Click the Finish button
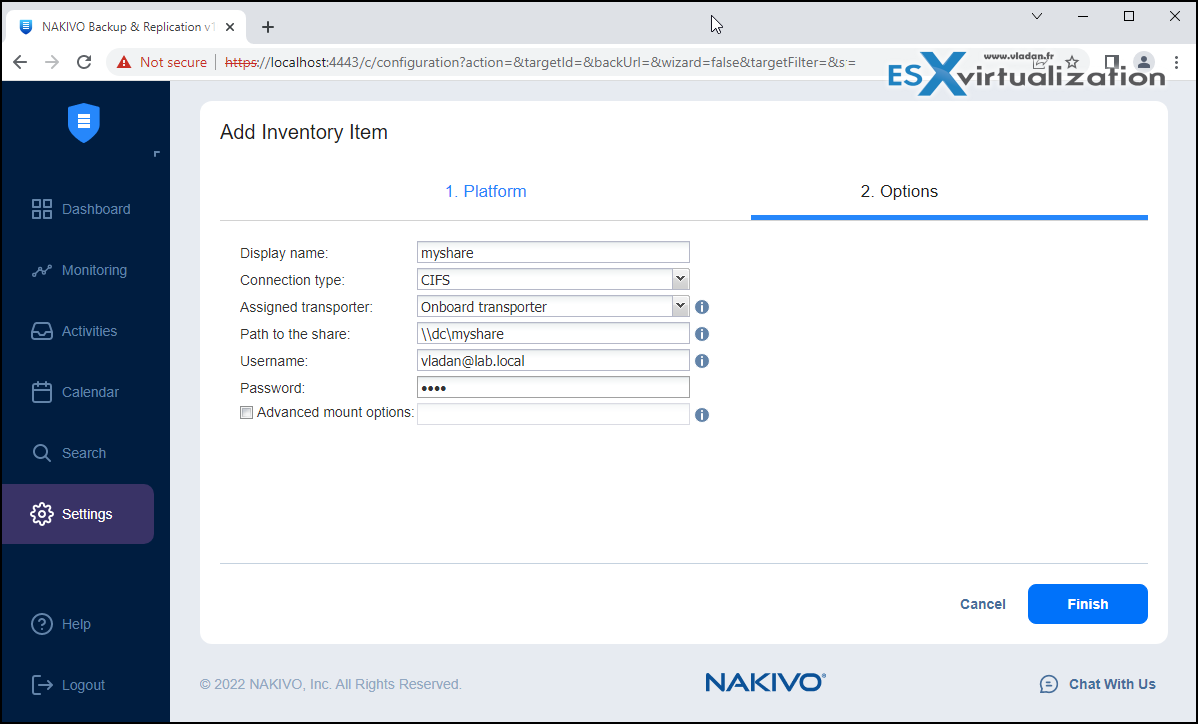Image resolution: width=1198 pixels, height=724 pixels. (1087, 604)
